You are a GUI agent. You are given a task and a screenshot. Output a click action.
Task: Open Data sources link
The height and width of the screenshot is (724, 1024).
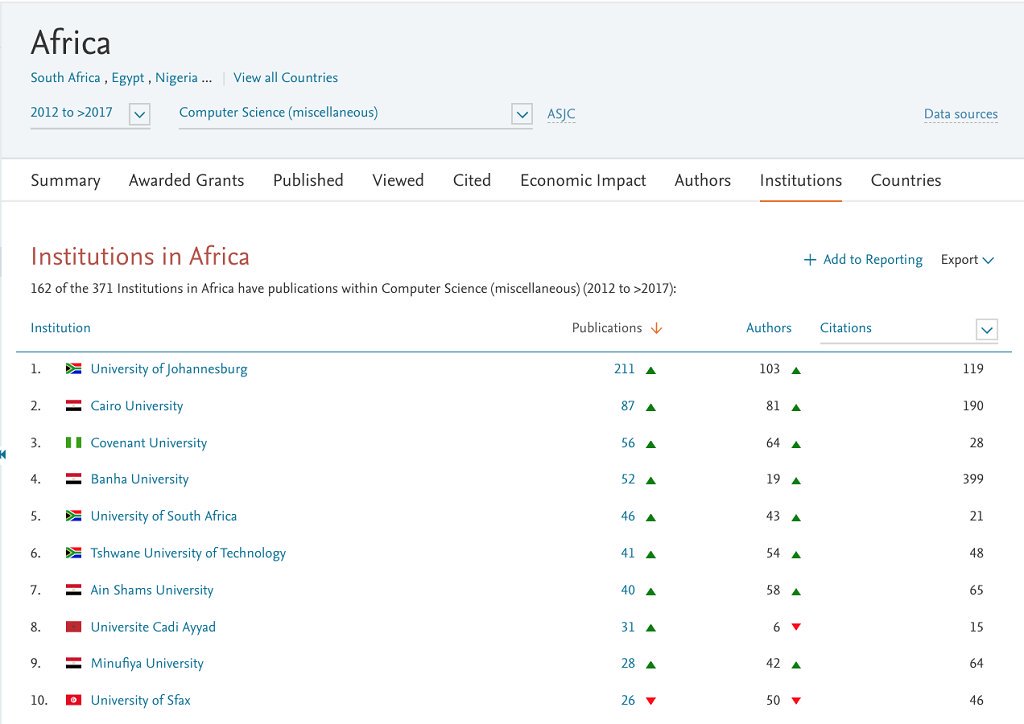tap(961, 114)
